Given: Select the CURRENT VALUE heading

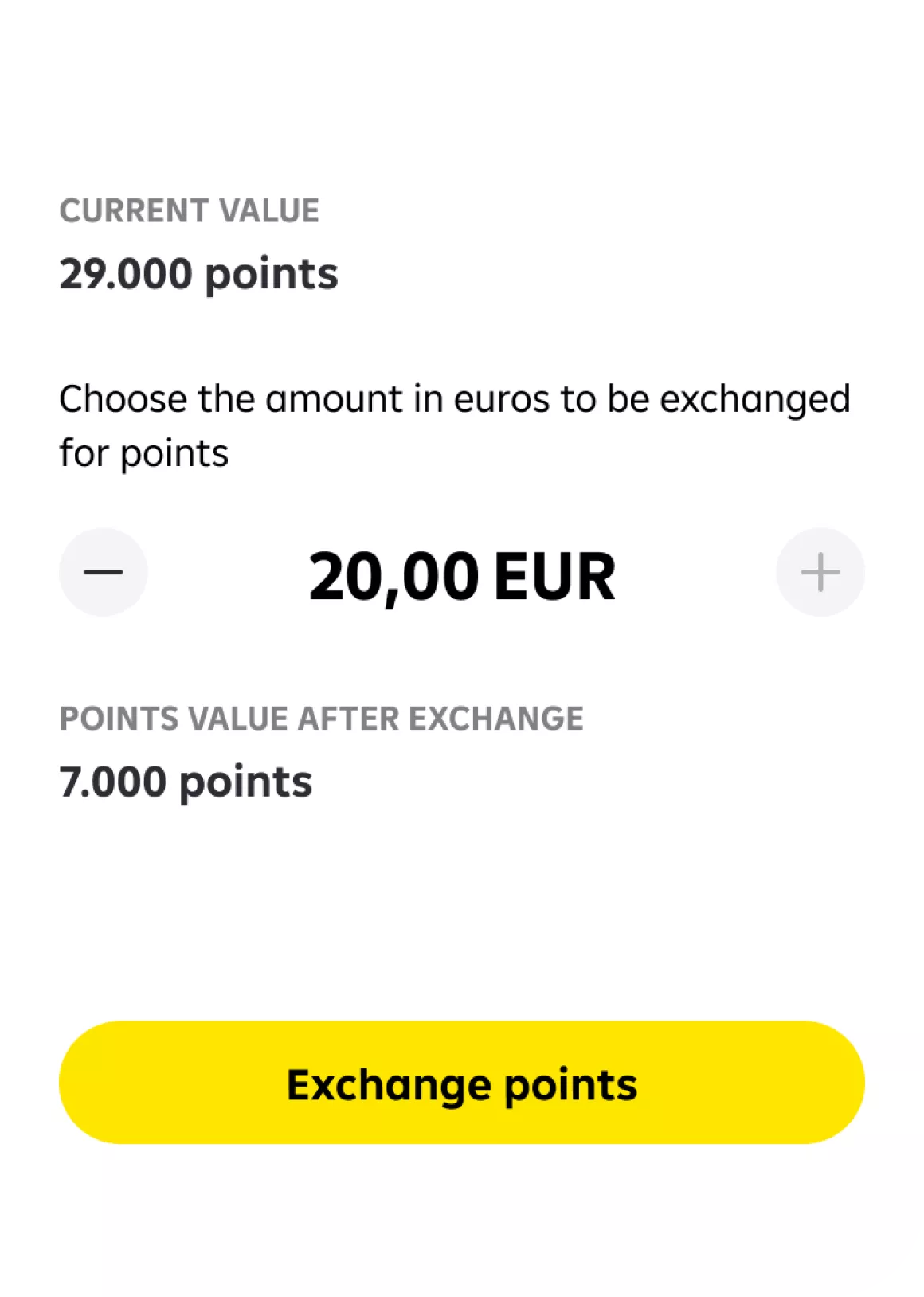Looking at the screenshot, I should (x=190, y=211).
